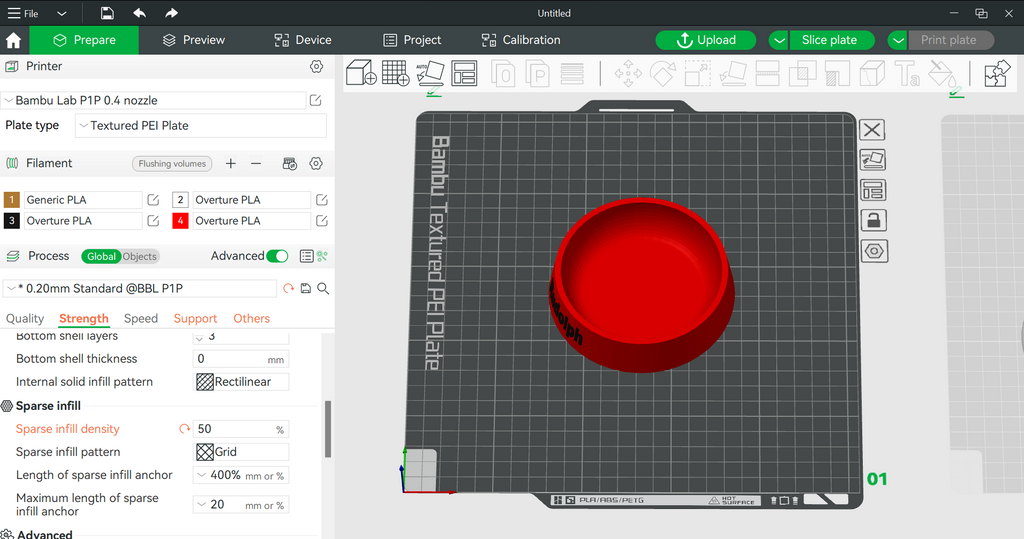This screenshot has width=1024, height=539.
Task: Click the home icon
Action: (13, 41)
